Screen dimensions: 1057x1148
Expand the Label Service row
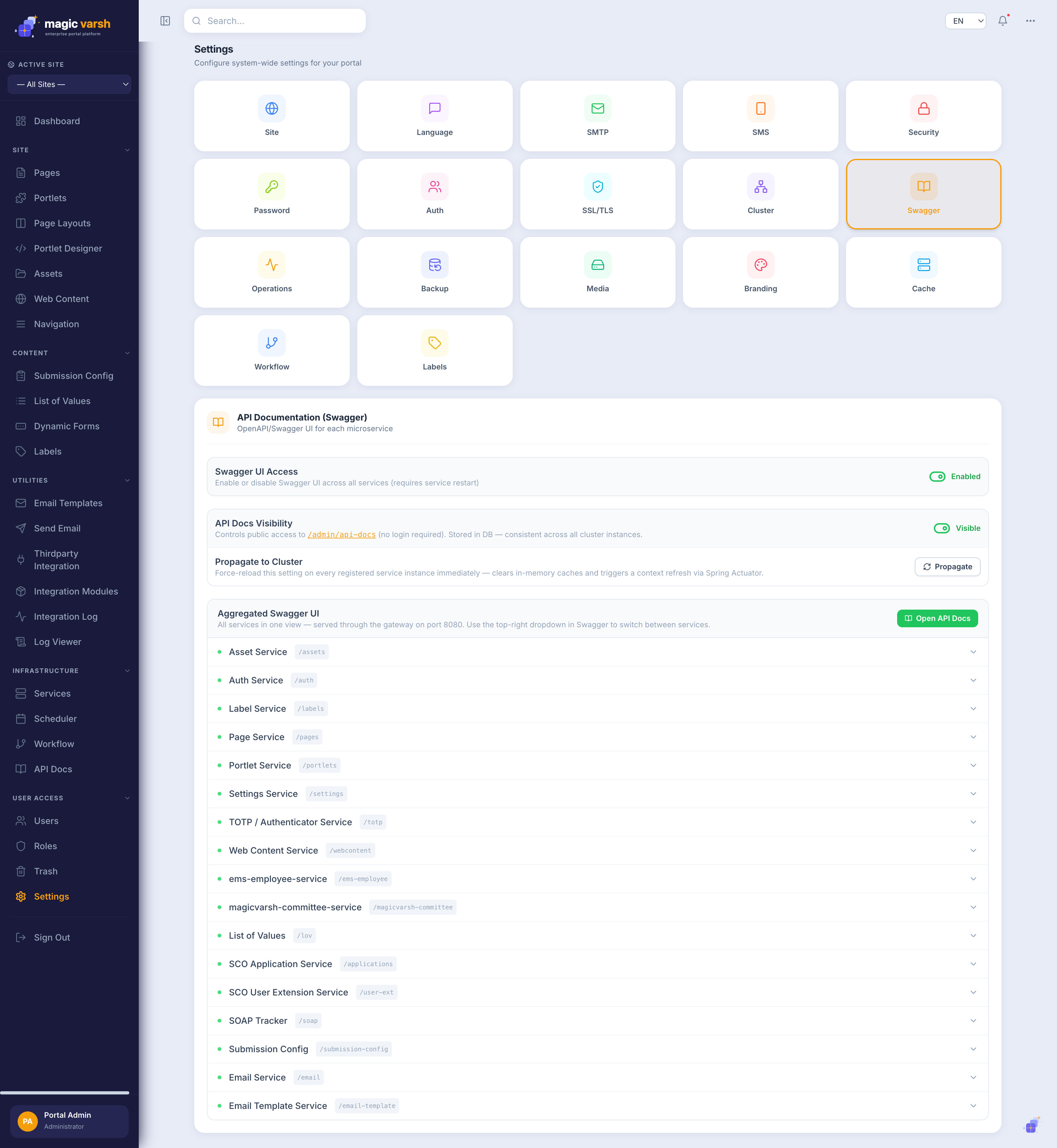pyautogui.click(x=597, y=709)
